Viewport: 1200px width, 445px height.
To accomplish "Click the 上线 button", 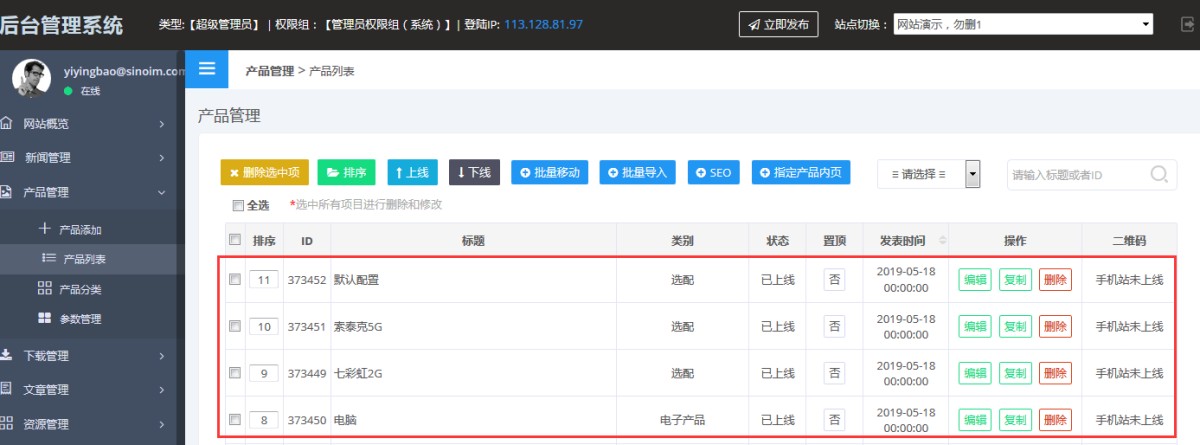I will click(x=412, y=172).
